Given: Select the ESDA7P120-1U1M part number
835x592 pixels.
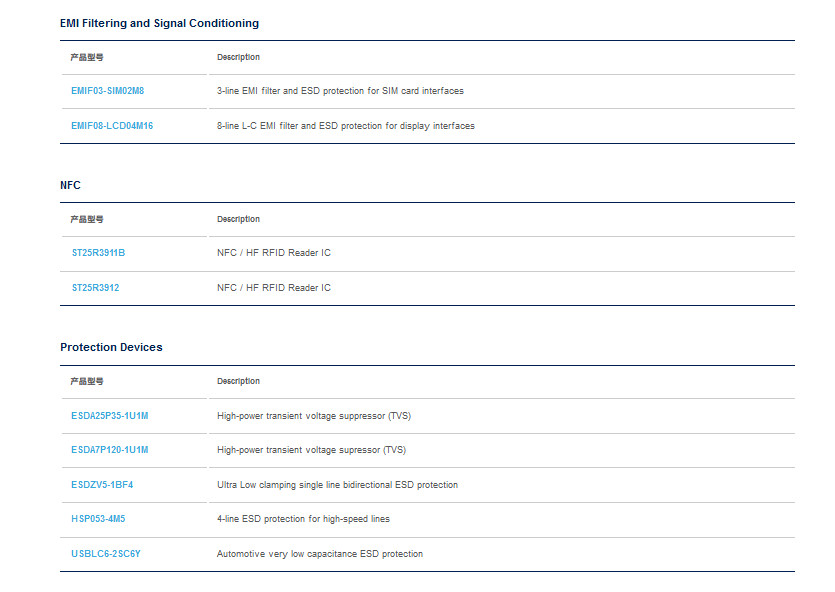Looking at the screenshot, I should (x=110, y=450).
